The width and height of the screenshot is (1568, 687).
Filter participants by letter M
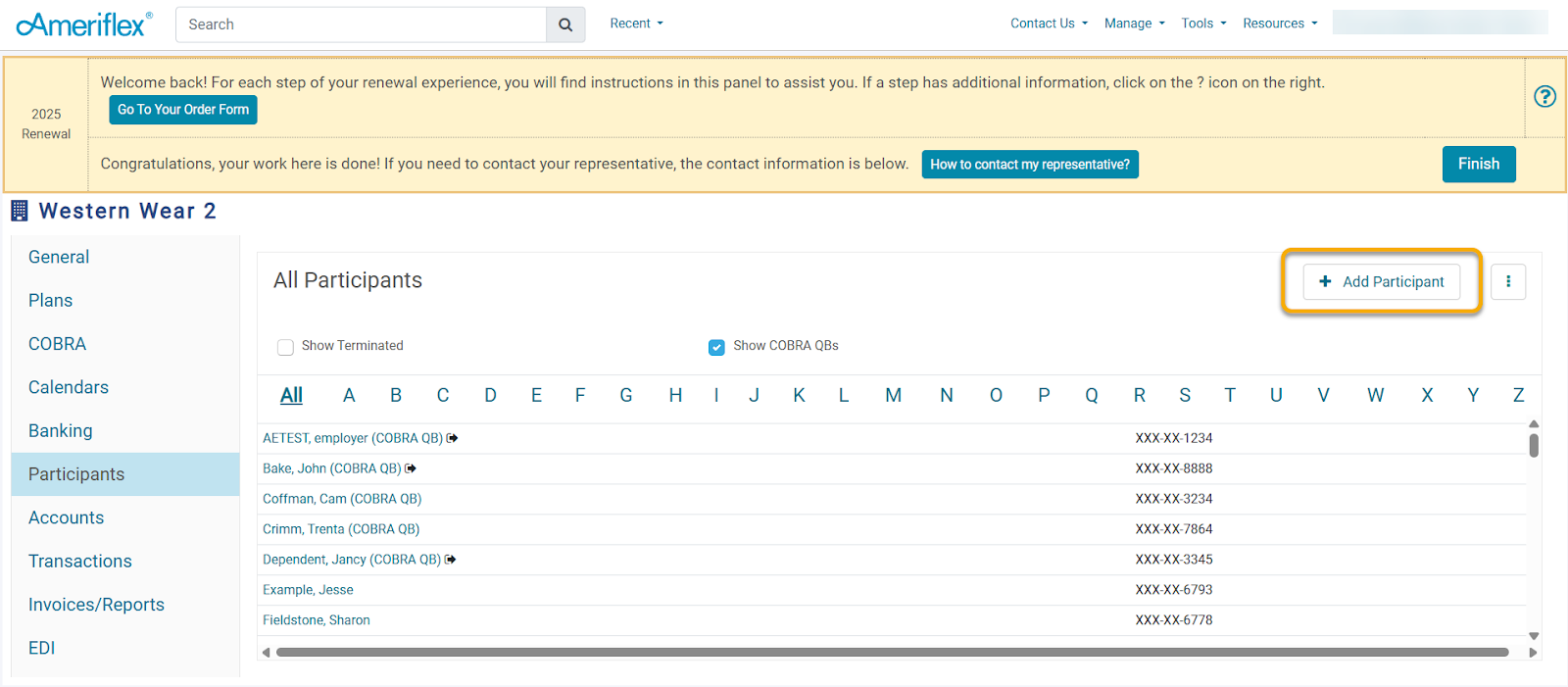click(894, 395)
